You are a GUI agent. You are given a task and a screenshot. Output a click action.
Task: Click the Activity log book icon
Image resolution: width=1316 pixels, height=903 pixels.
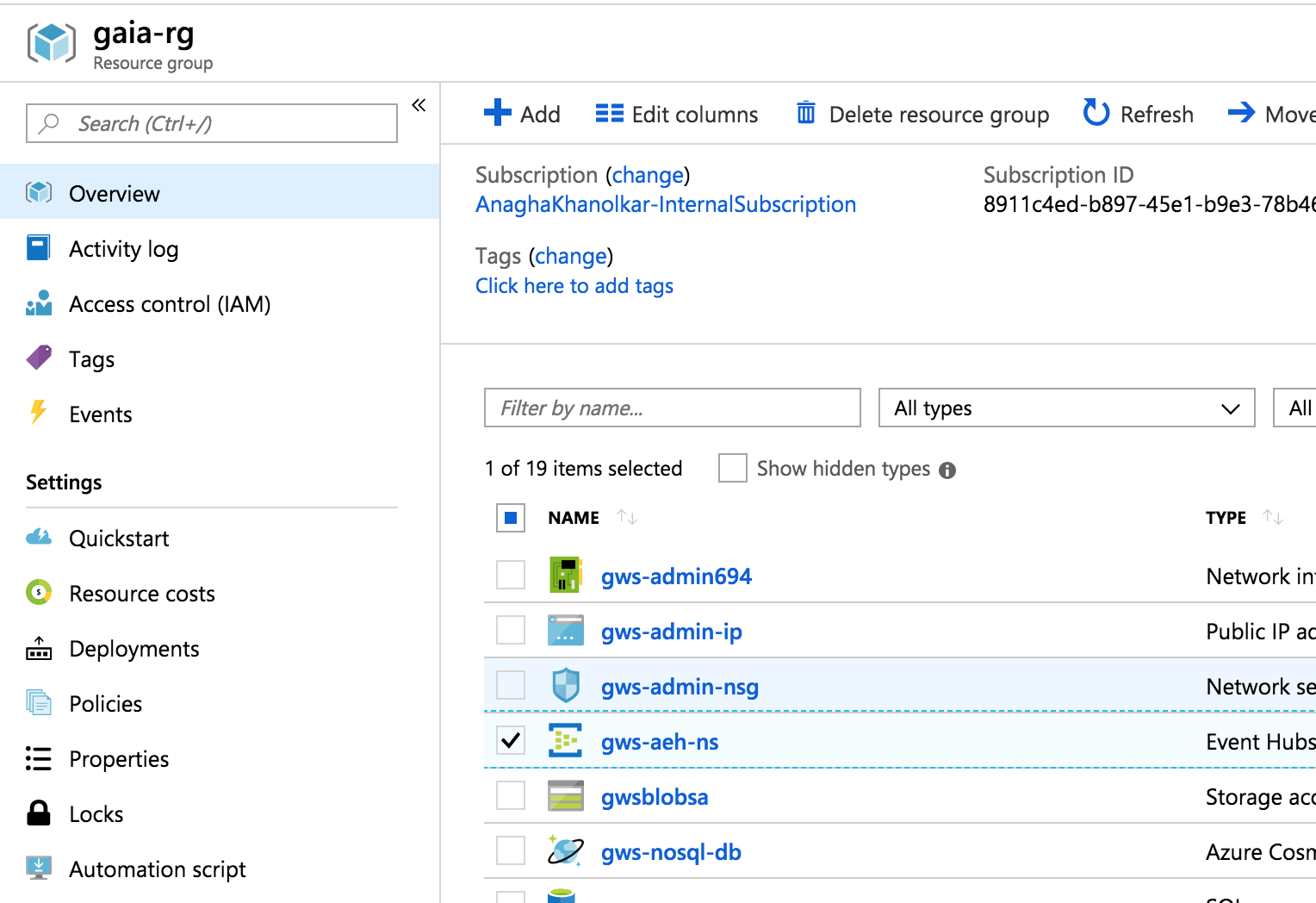39,248
